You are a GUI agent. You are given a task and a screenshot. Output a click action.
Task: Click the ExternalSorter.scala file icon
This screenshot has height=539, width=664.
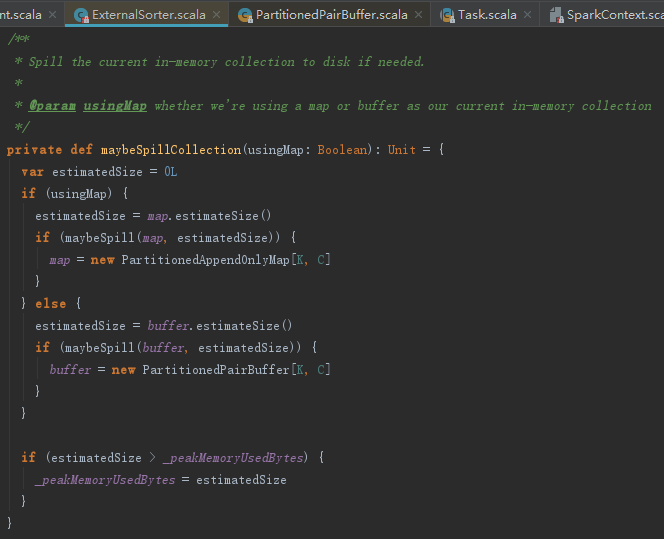(81, 16)
